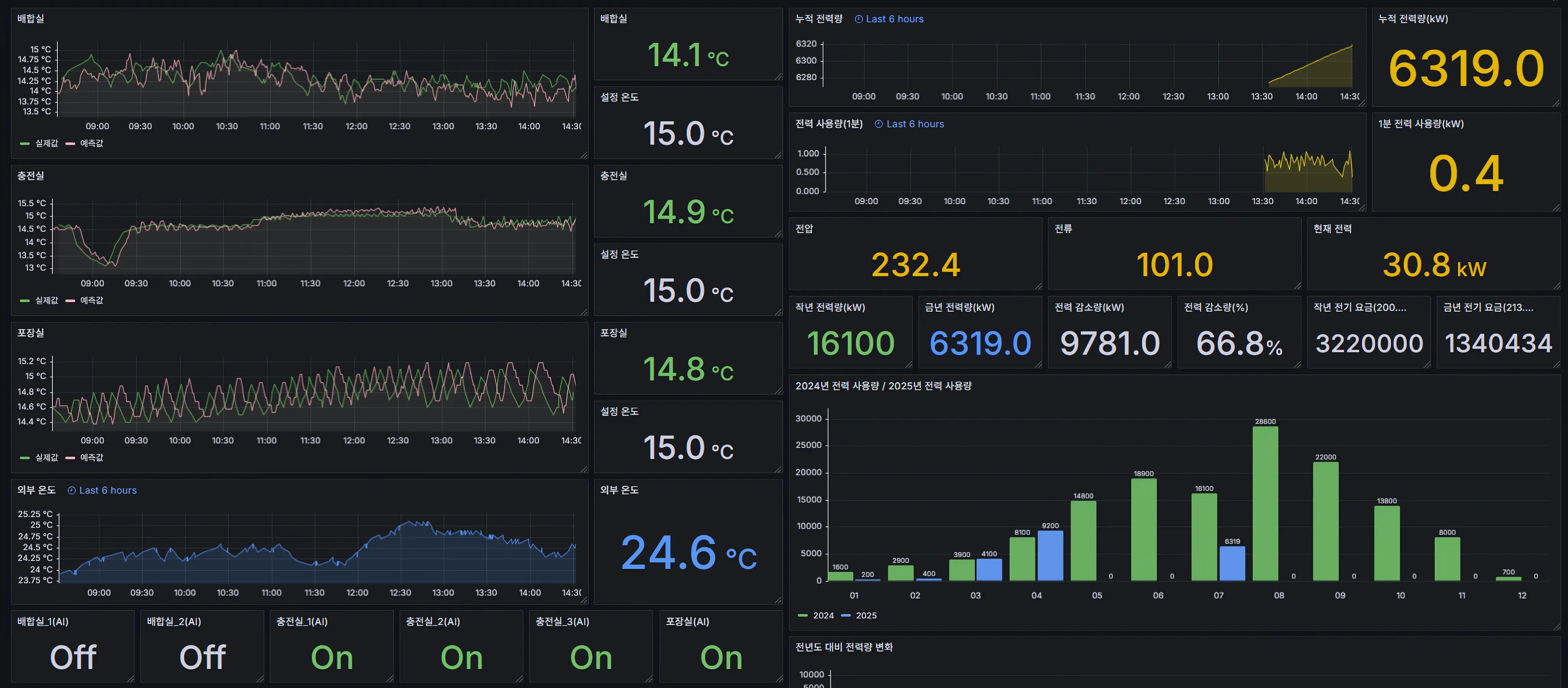Click Last 6 hours link in 전력 사용량(1분)
The width and height of the screenshot is (1568, 688).
tap(915, 124)
